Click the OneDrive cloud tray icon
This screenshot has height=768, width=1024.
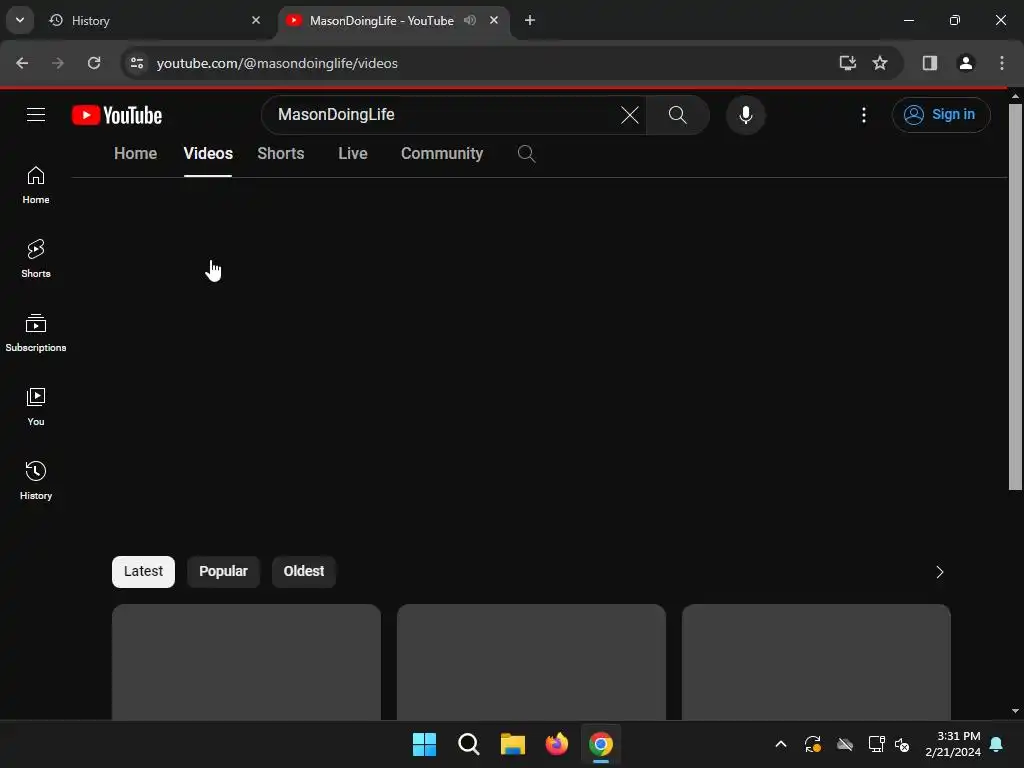(844, 744)
